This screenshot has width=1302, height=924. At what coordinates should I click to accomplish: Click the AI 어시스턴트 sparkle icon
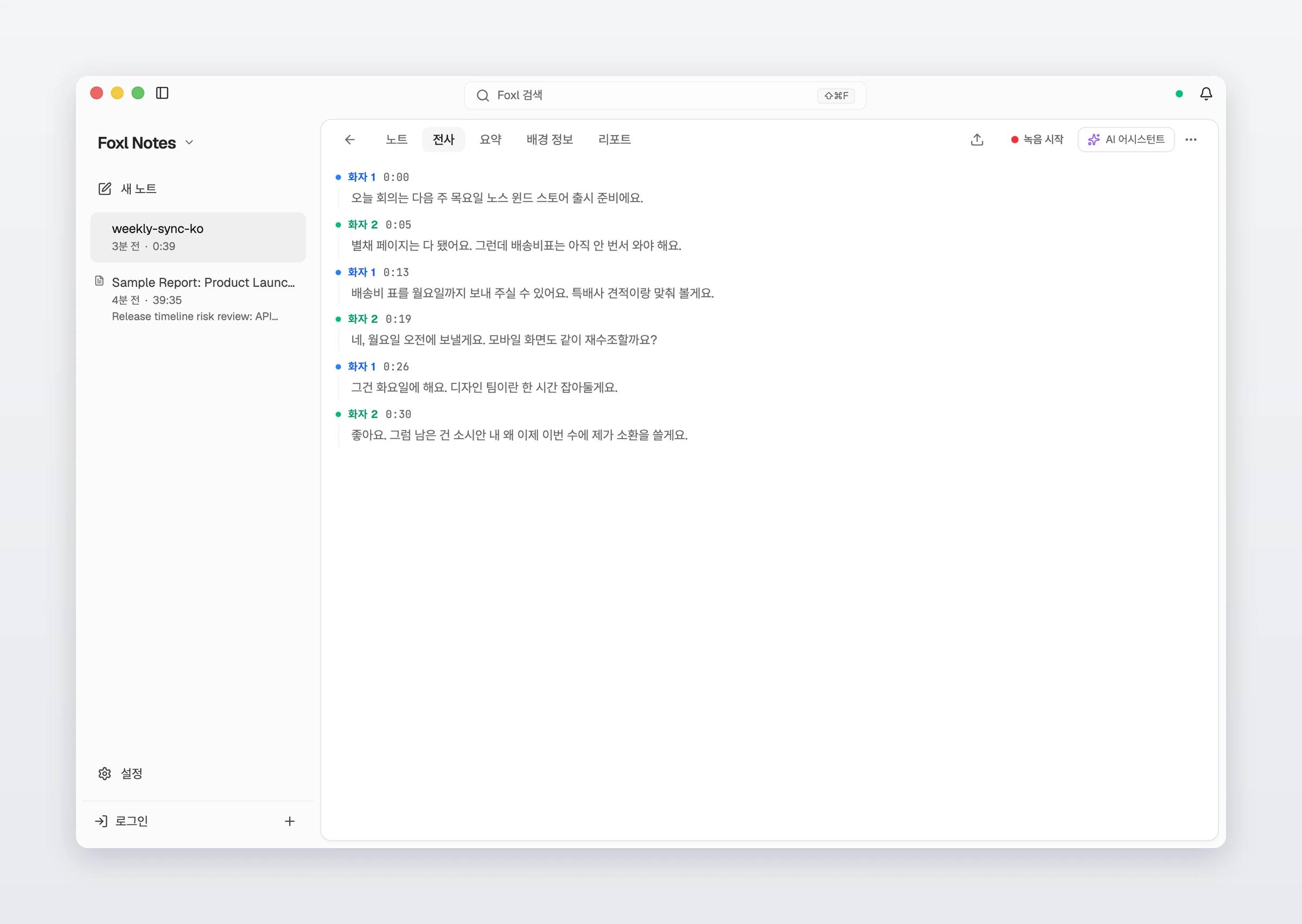click(1094, 139)
